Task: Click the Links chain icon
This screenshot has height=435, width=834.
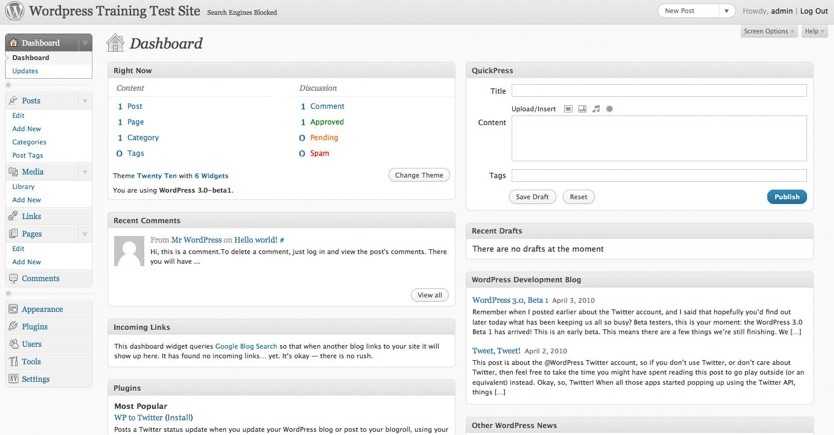Action: coord(13,216)
